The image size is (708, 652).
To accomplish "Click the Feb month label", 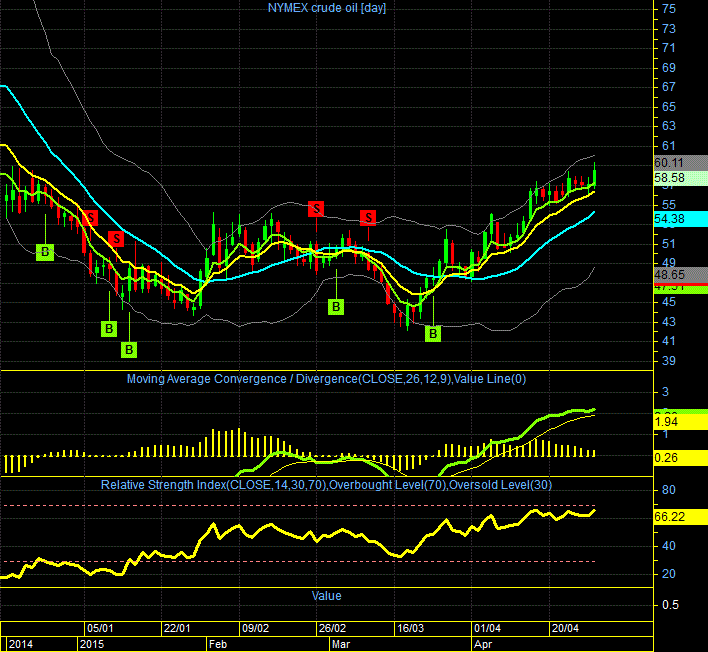I will [218, 644].
